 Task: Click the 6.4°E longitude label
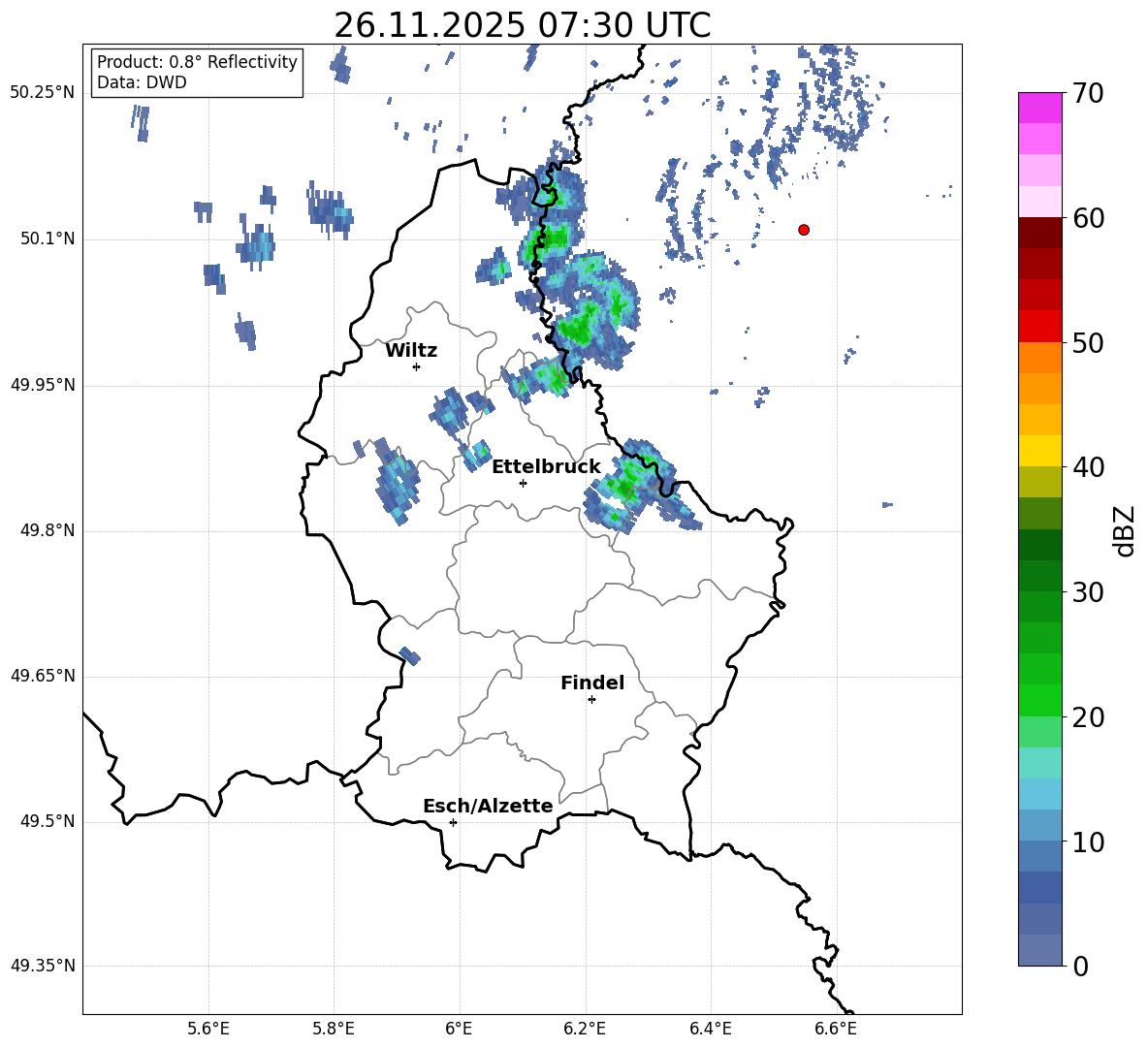point(710,1029)
